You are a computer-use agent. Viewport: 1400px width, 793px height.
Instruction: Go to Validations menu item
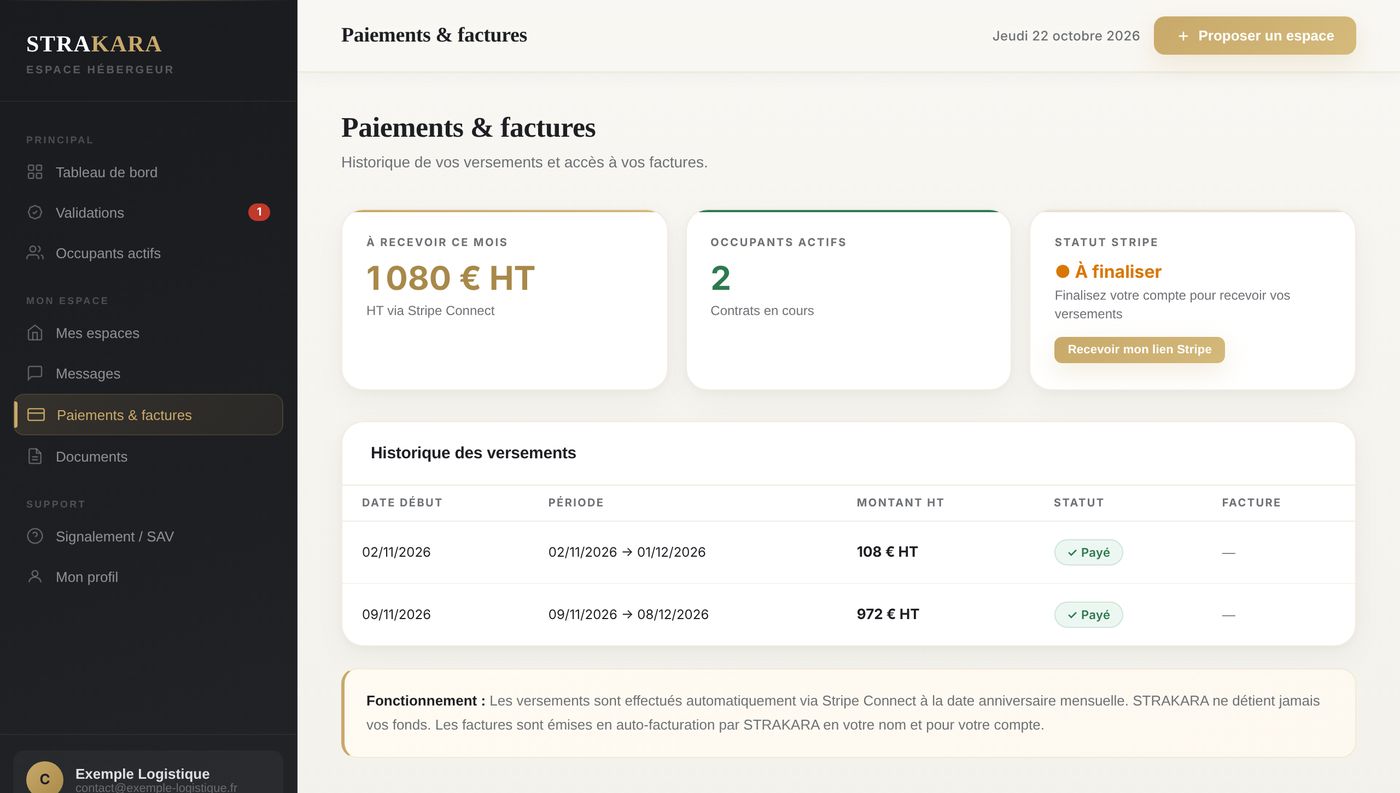pyautogui.click(x=148, y=212)
